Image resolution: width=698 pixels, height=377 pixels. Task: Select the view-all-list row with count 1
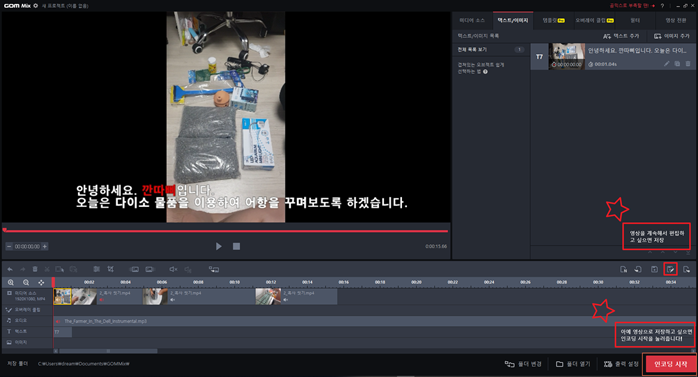[x=491, y=49]
